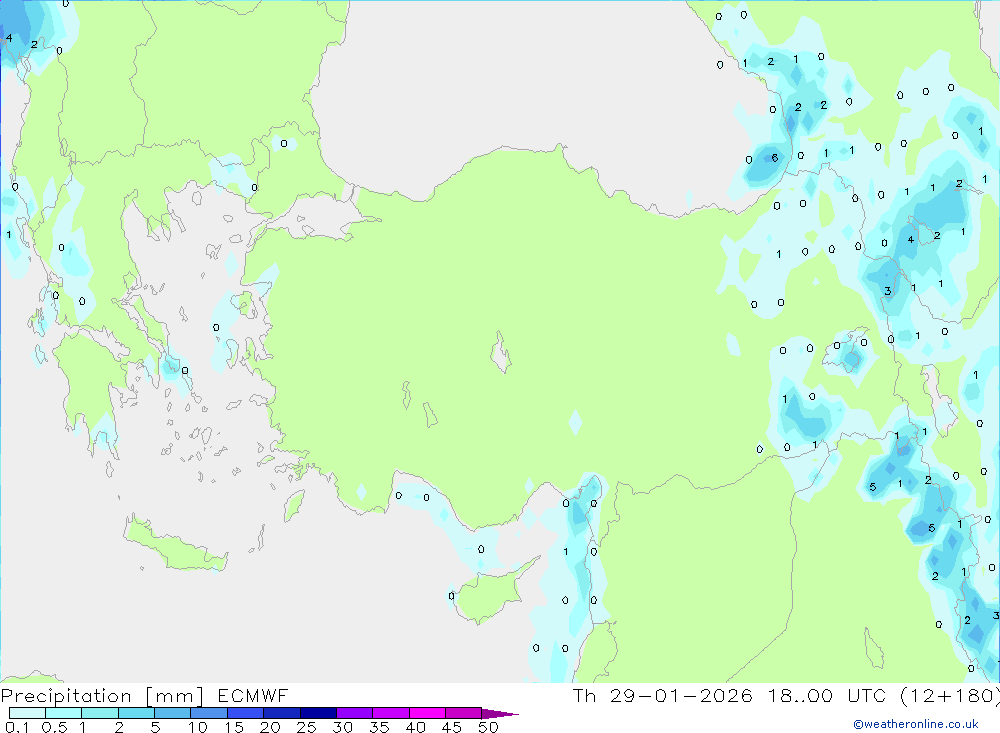Click the 45–50 mm legend swatch
This screenshot has width=1000, height=733.
pyautogui.click(x=464, y=713)
